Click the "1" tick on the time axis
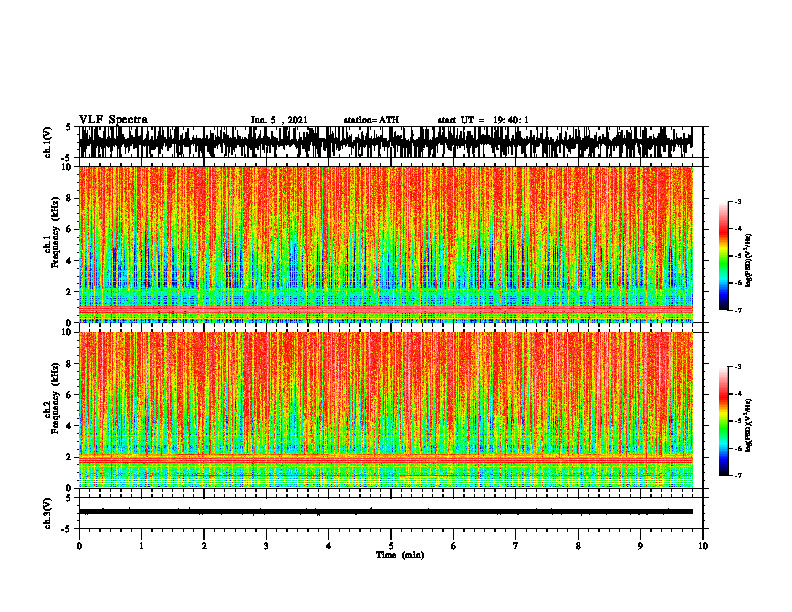The height and width of the screenshot is (612, 792). tap(141, 546)
